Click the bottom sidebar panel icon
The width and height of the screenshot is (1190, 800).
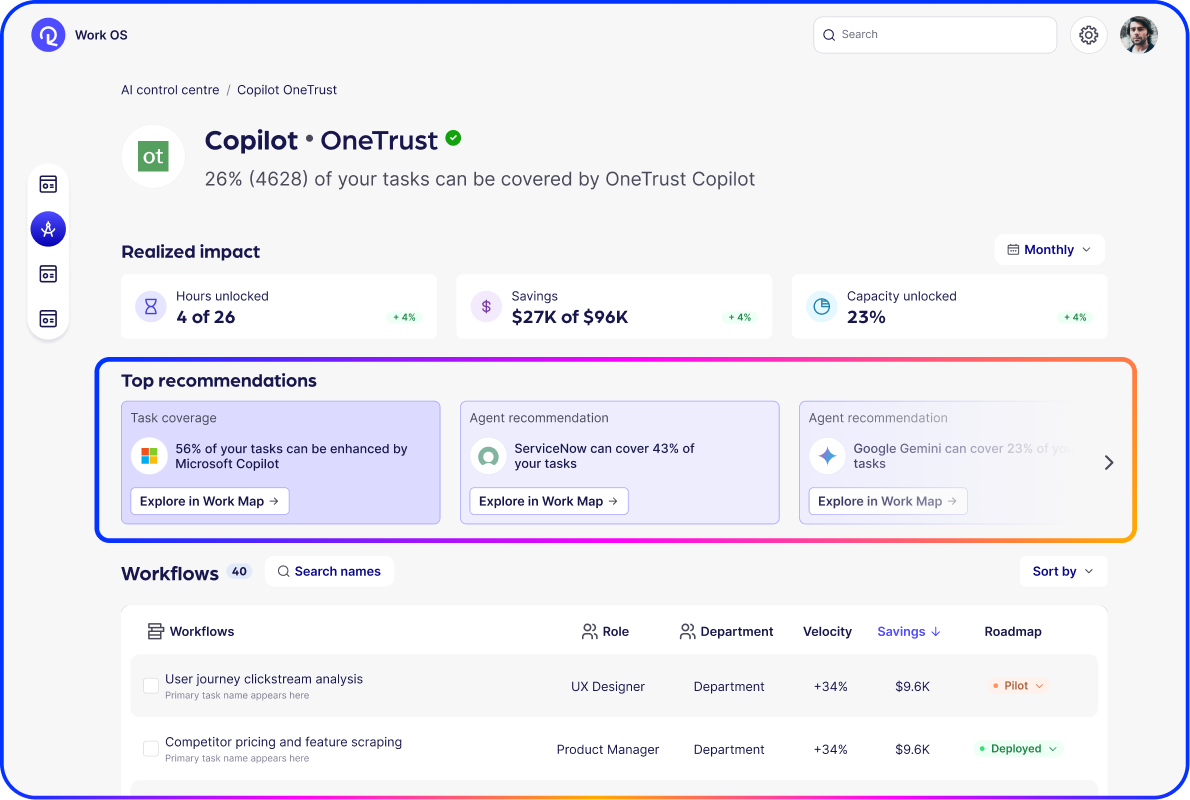(x=48, y=318)
